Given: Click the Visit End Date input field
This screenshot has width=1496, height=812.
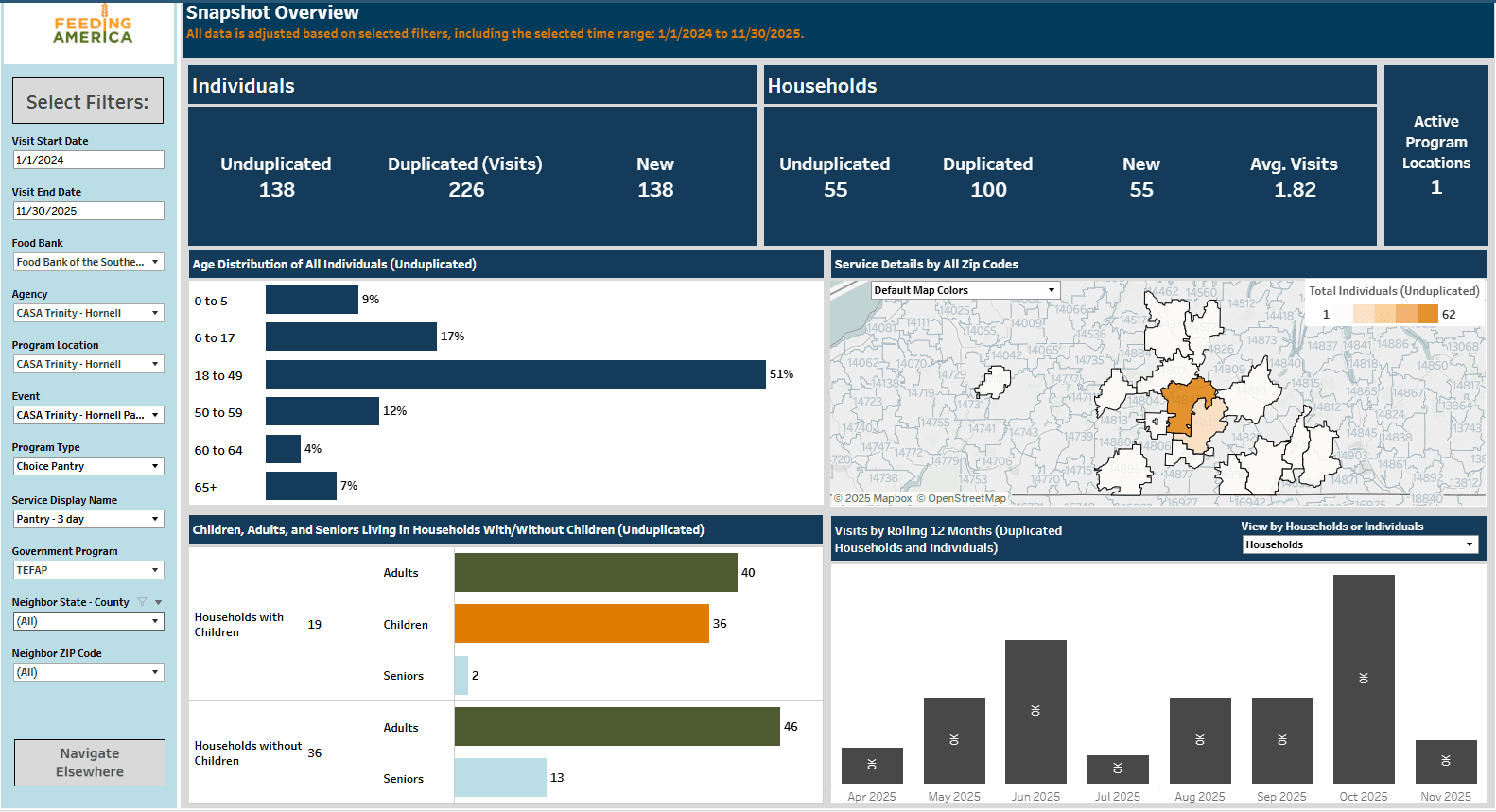Looking at the screenshot, I should click(88, 211).
